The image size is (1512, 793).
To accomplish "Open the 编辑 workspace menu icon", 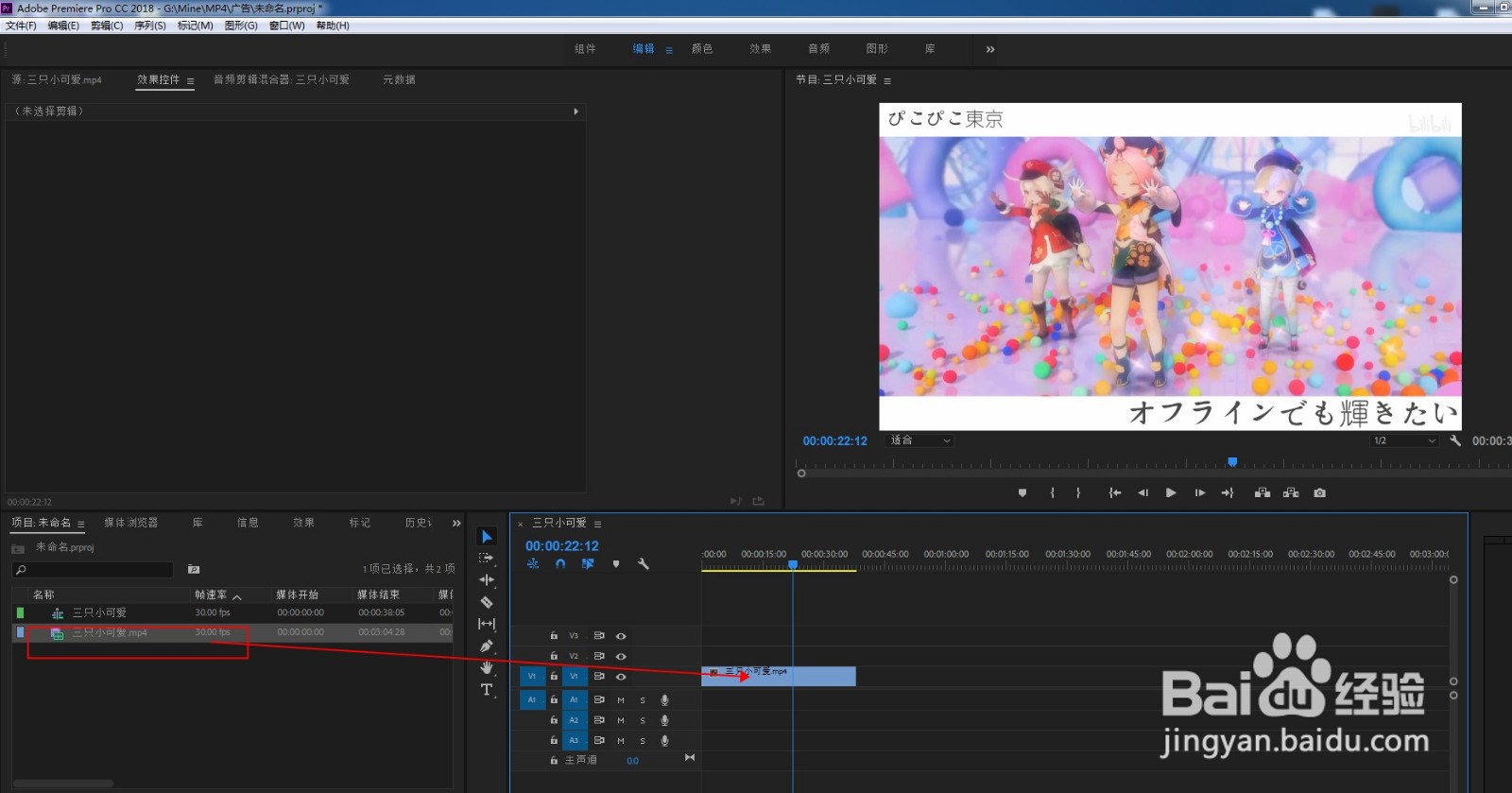I will (x=669, y=50).
